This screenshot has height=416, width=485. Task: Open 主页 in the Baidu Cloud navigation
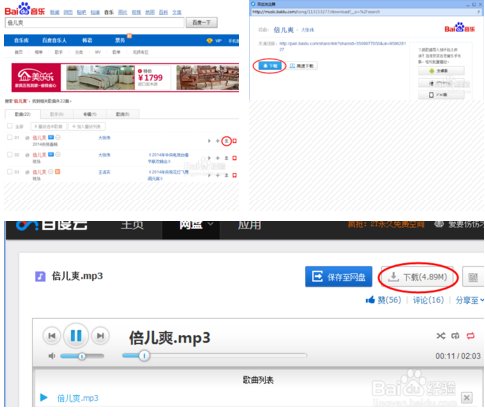coord(132,225)
